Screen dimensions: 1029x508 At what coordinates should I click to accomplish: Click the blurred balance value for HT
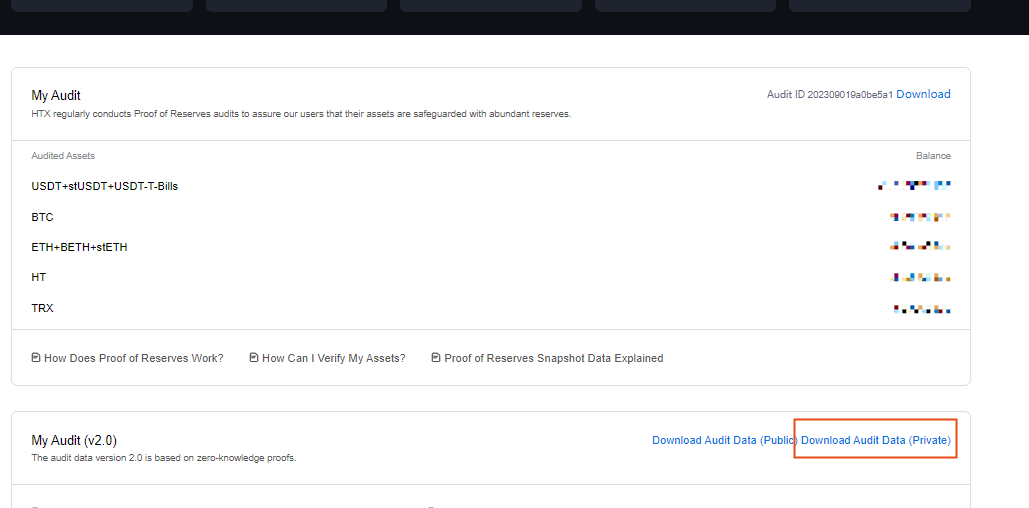920,278
